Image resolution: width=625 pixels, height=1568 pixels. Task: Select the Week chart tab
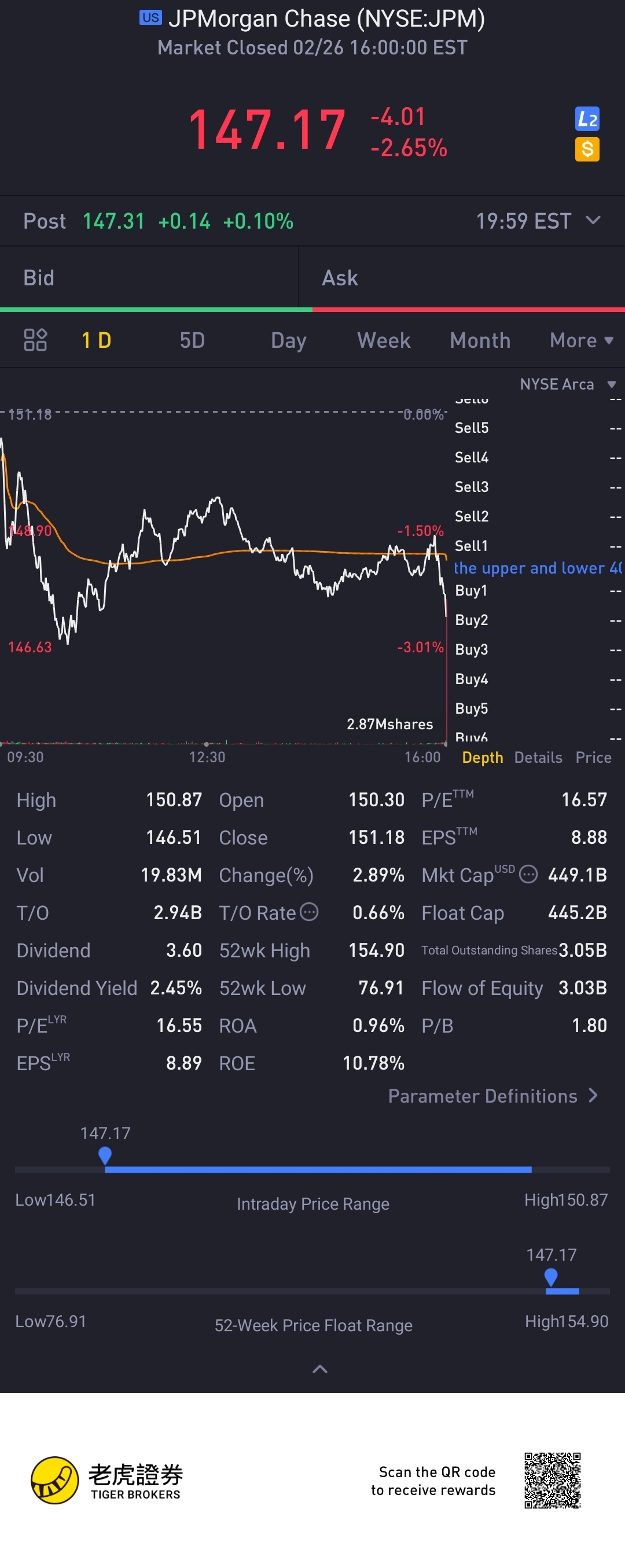[384, 340]
